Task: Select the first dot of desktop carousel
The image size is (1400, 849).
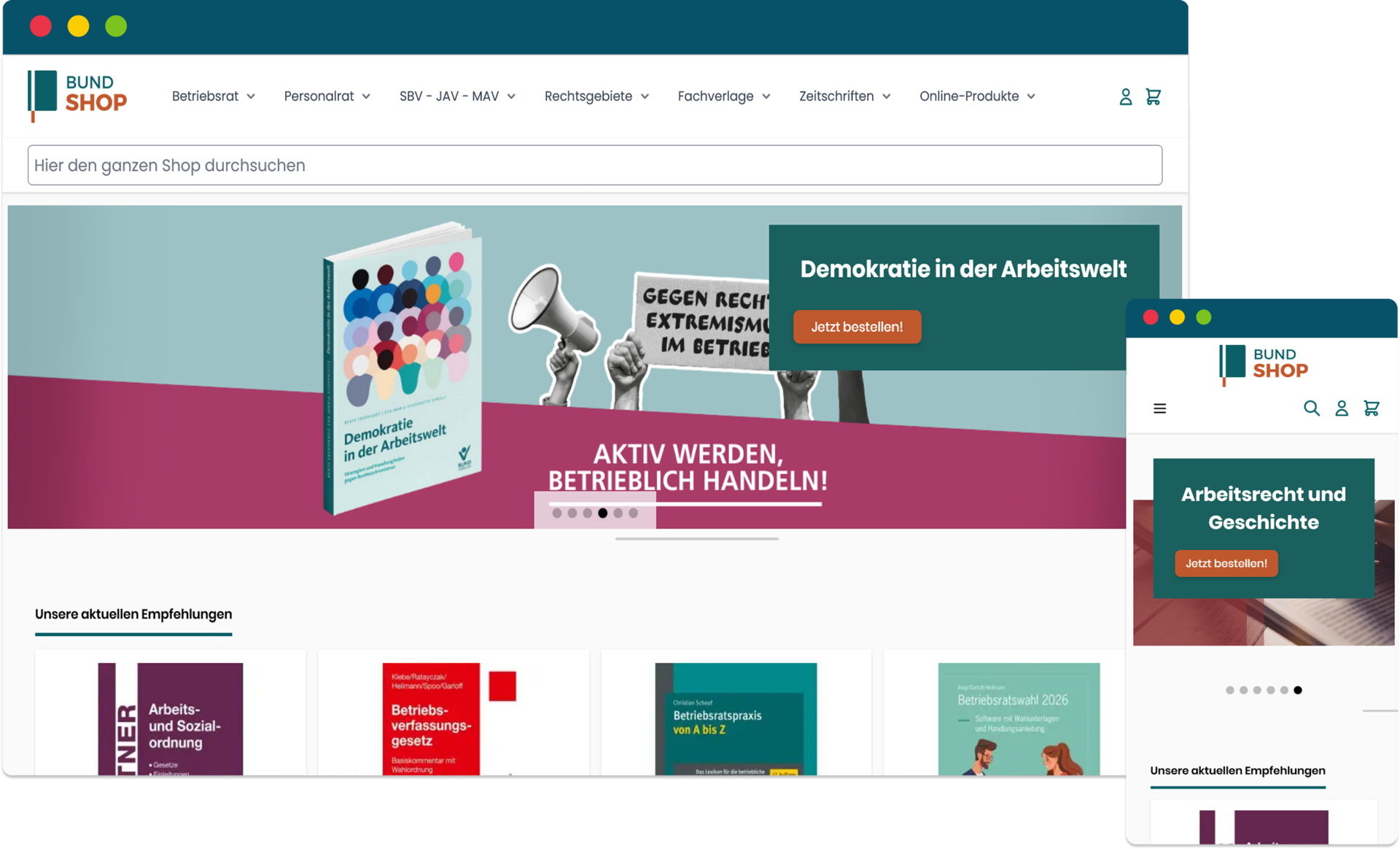Action: [x=557, y=513]
